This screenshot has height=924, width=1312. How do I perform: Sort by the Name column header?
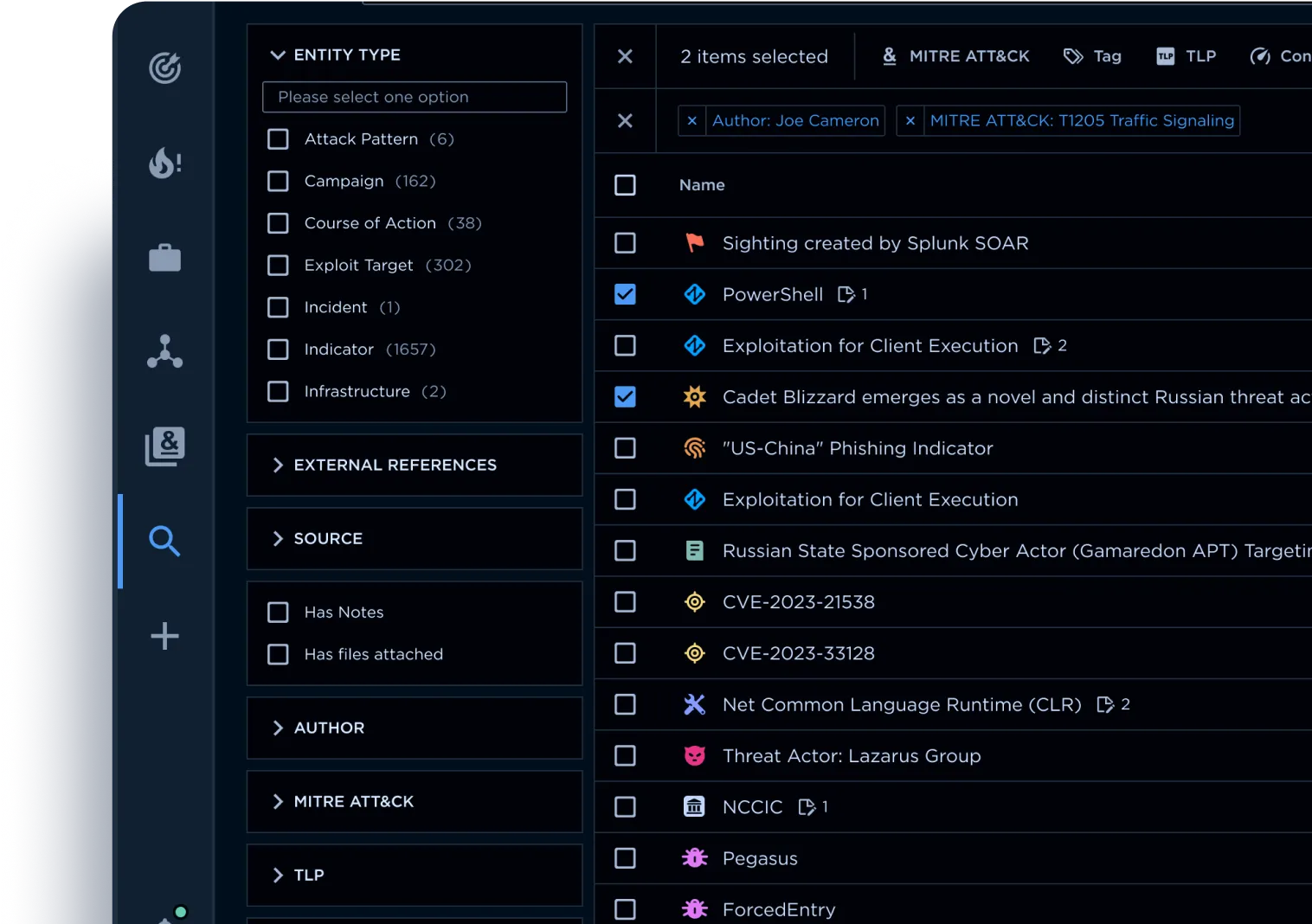(702, 185)
